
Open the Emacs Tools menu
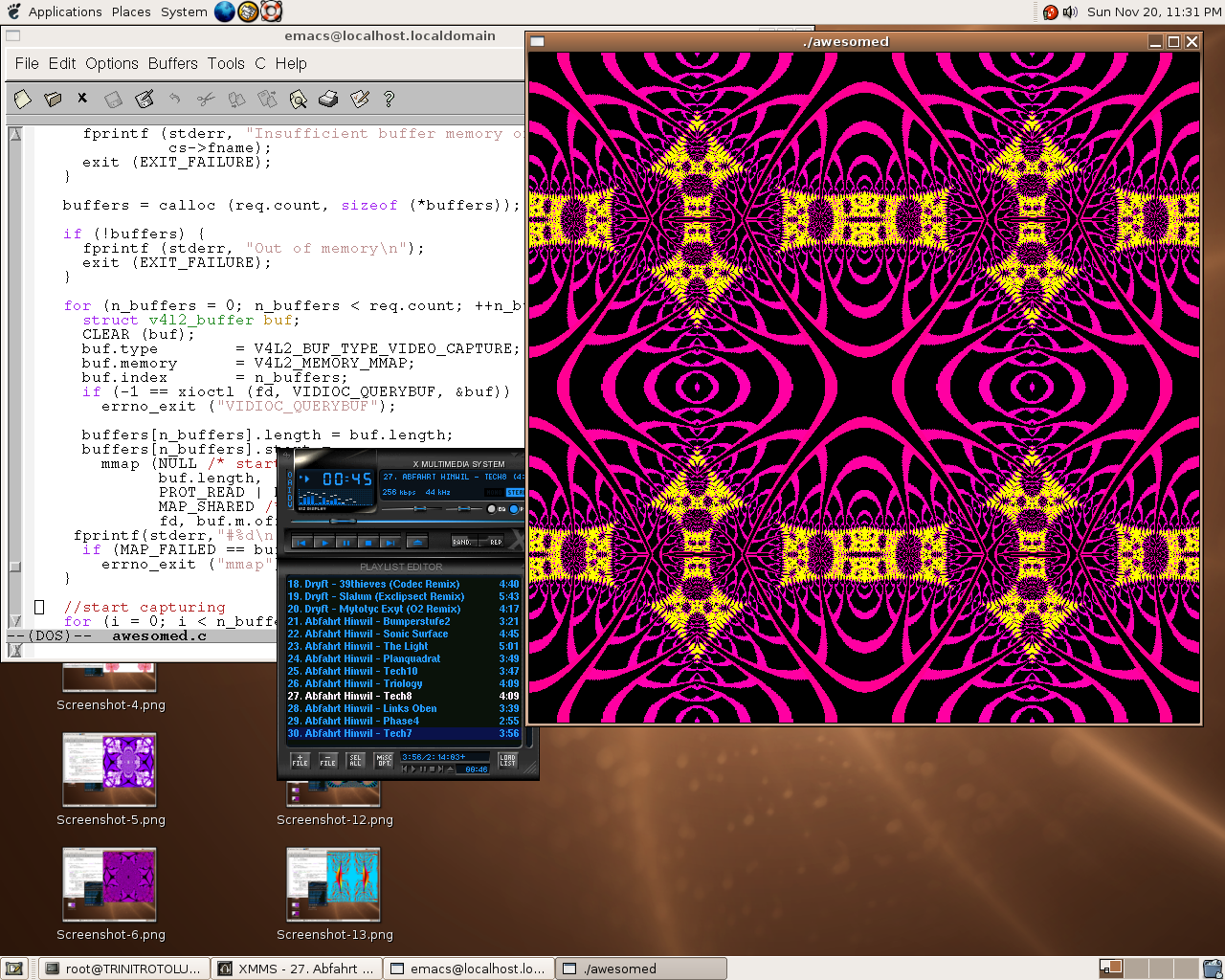(x=226, y=63)
